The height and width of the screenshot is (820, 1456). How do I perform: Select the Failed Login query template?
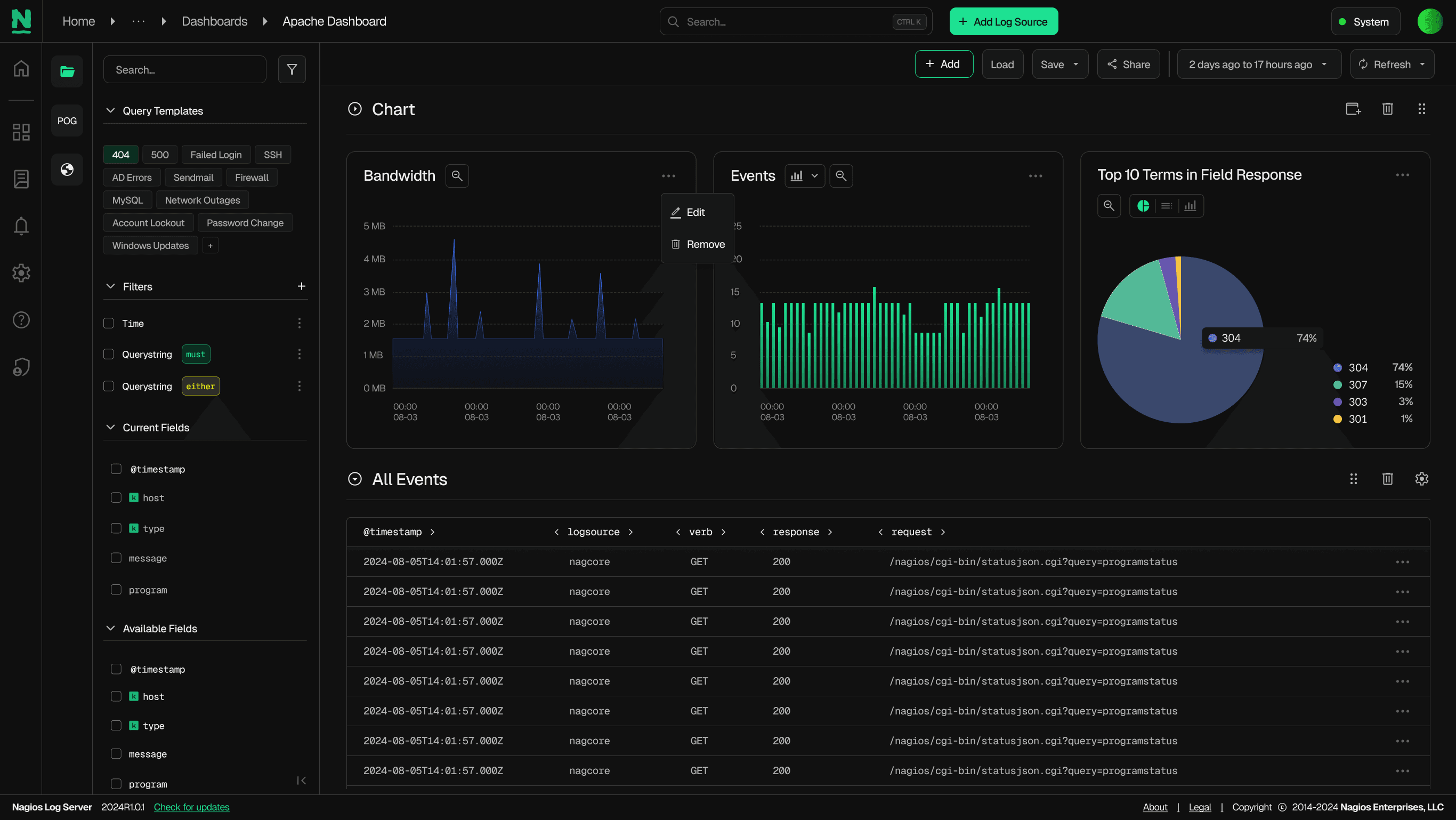(216, 155)
